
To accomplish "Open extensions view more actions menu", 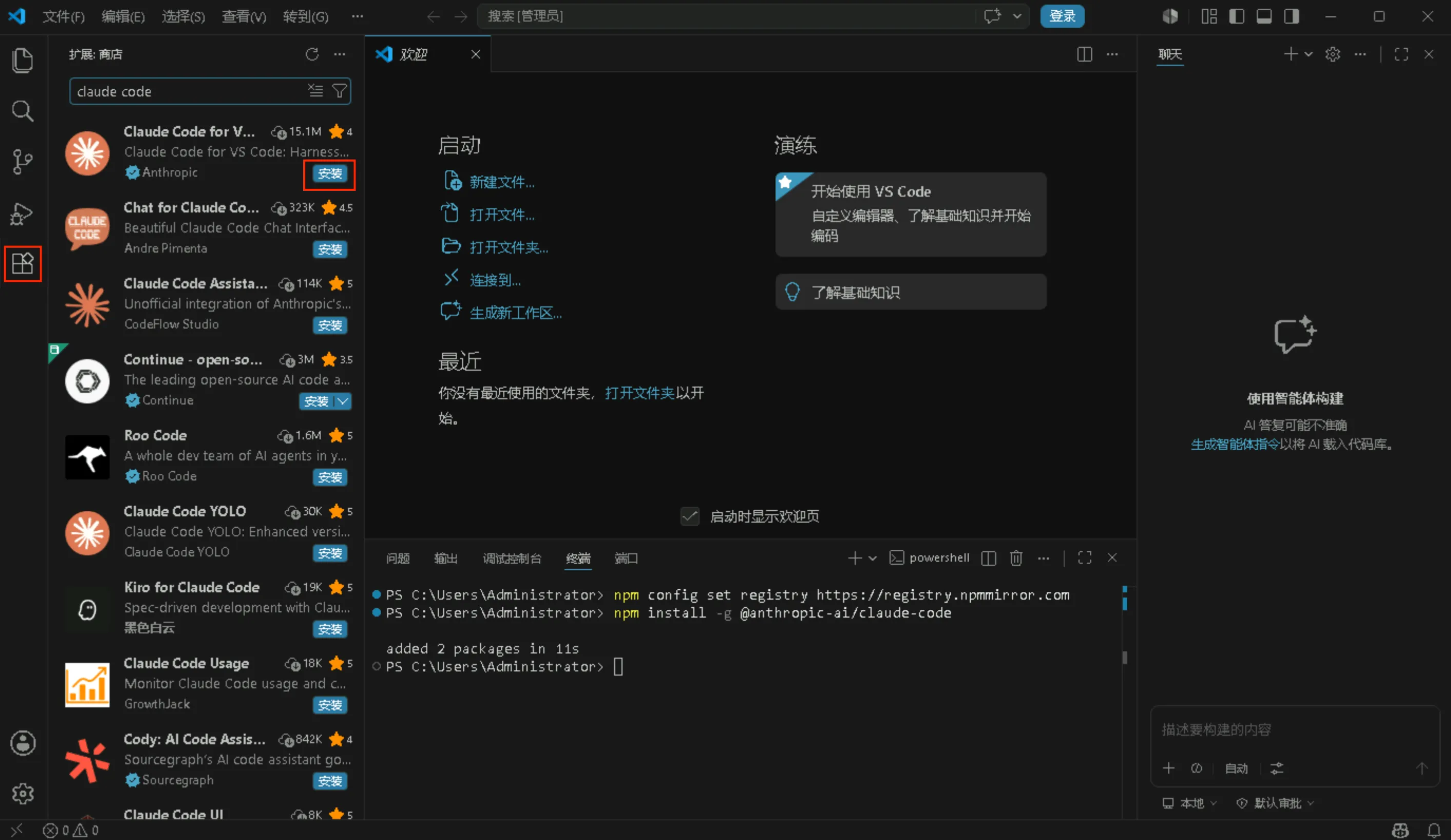I will 340,54.
